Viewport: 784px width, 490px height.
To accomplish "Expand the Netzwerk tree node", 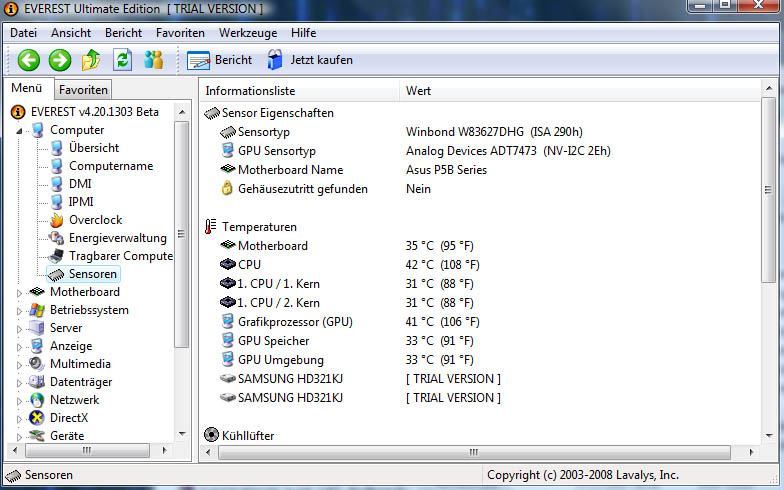I will pos(19,401).
